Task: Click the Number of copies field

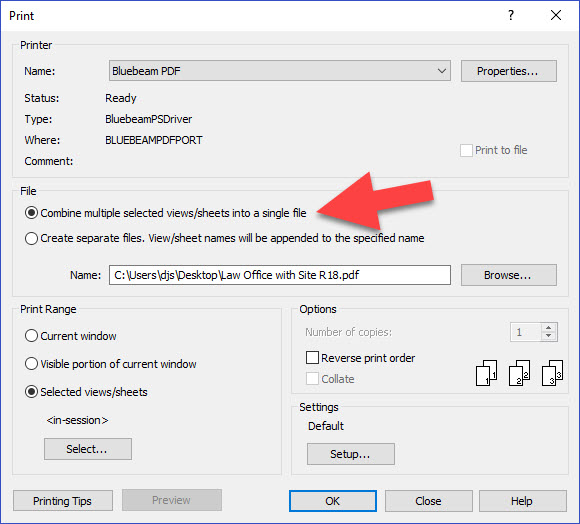Action: point(526,332)
